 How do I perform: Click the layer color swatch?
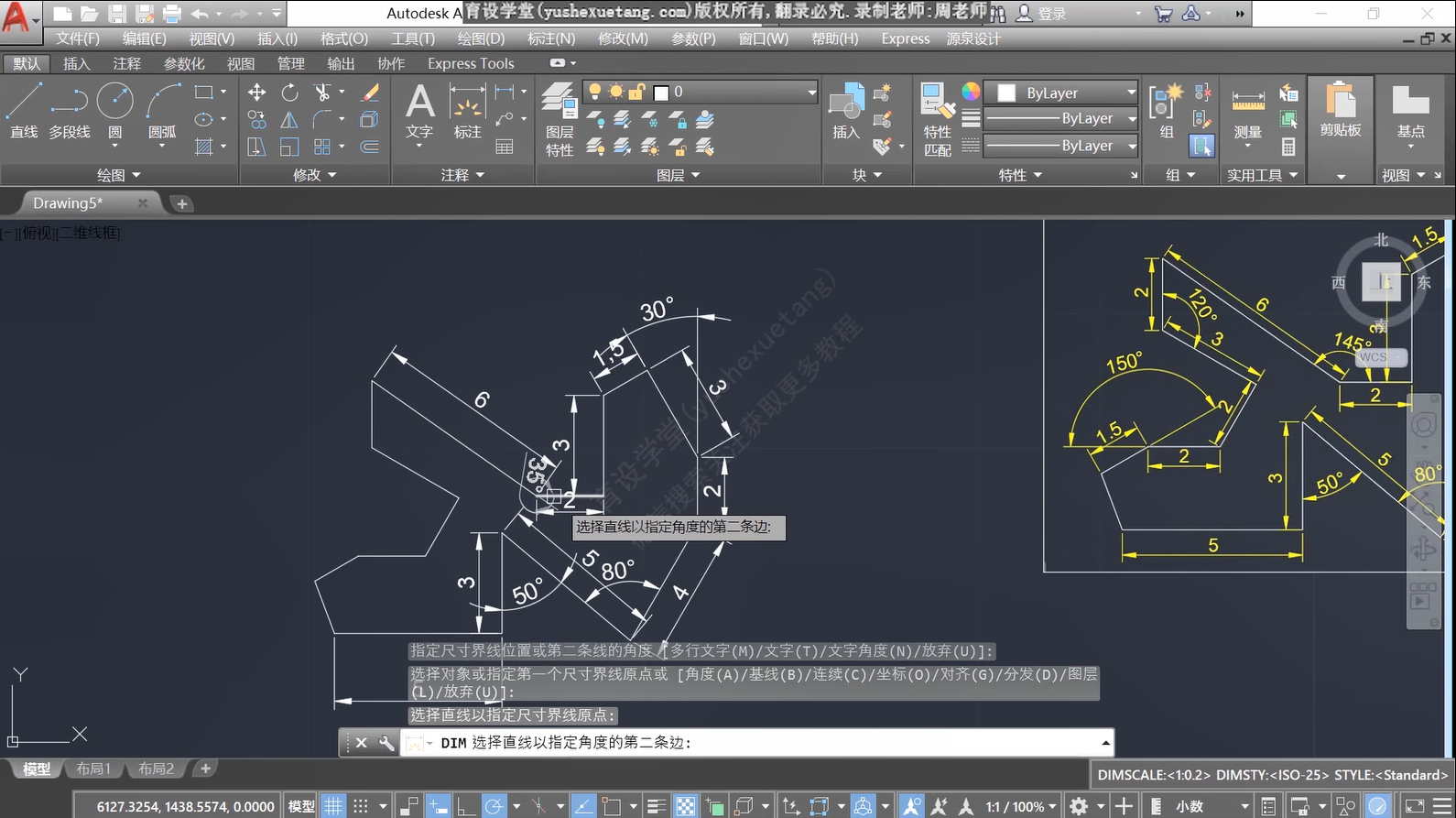pos(661,92)
